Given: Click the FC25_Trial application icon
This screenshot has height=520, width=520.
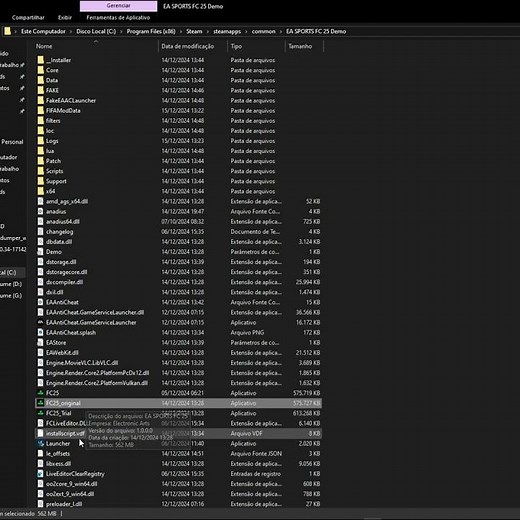Looking at the screenshot, I should [40, 413].
